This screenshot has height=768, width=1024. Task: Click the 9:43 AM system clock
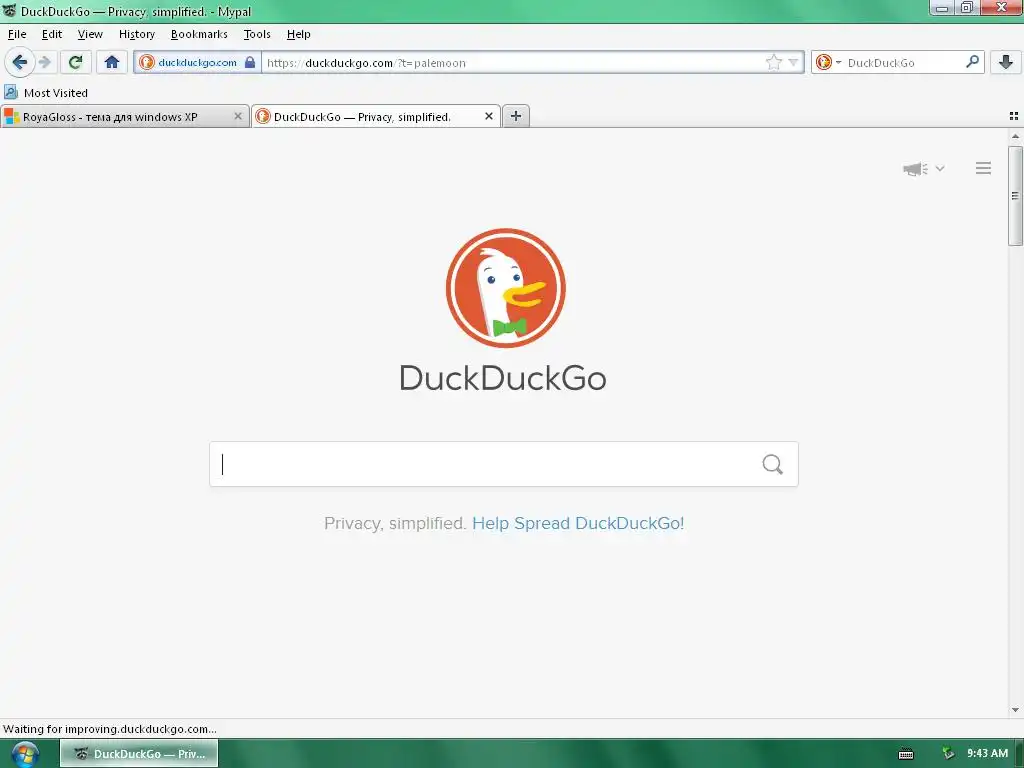[987, 754]
